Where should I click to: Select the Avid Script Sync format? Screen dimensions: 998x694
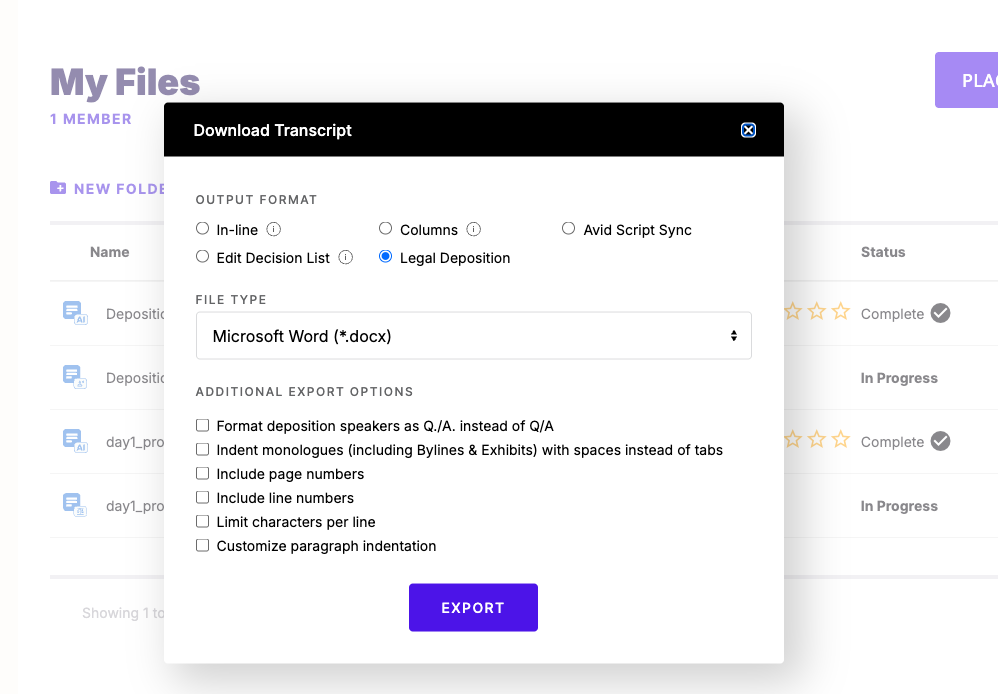tap(568, 229)
